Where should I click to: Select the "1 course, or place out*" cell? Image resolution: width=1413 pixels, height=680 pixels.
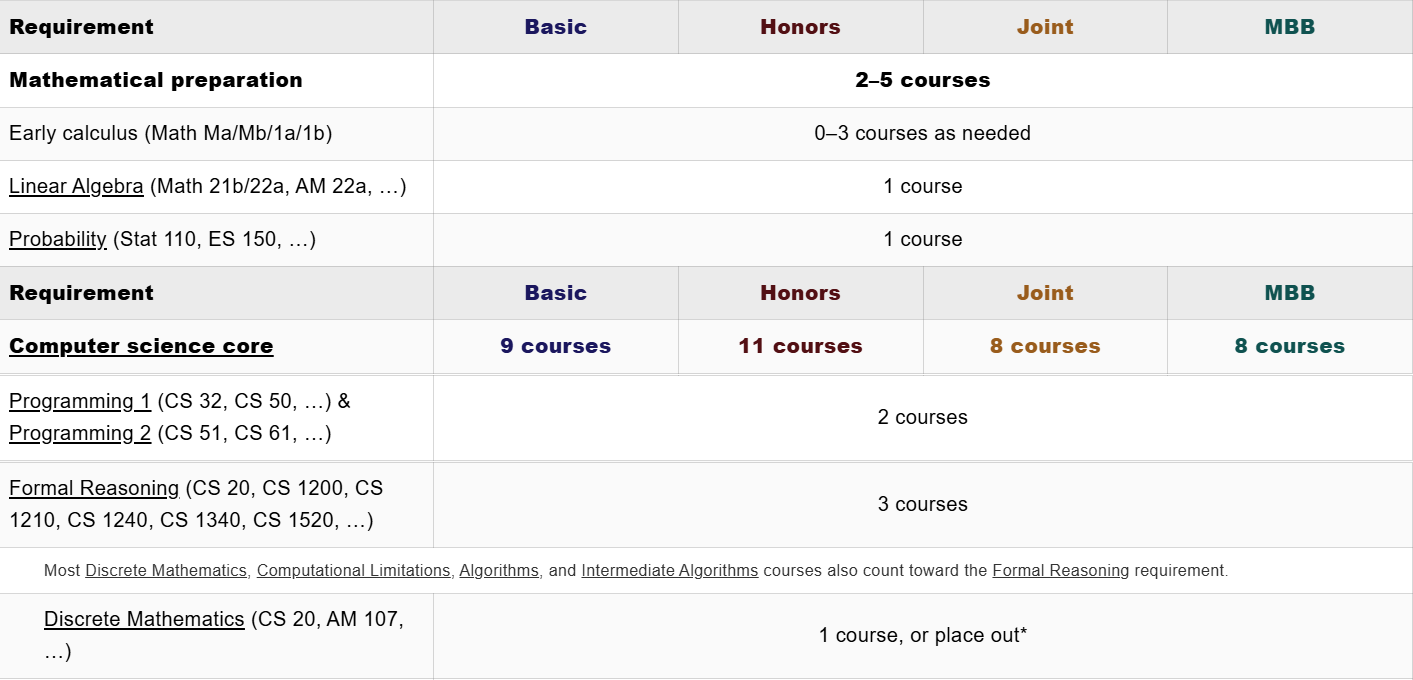[x=922, y=636]
